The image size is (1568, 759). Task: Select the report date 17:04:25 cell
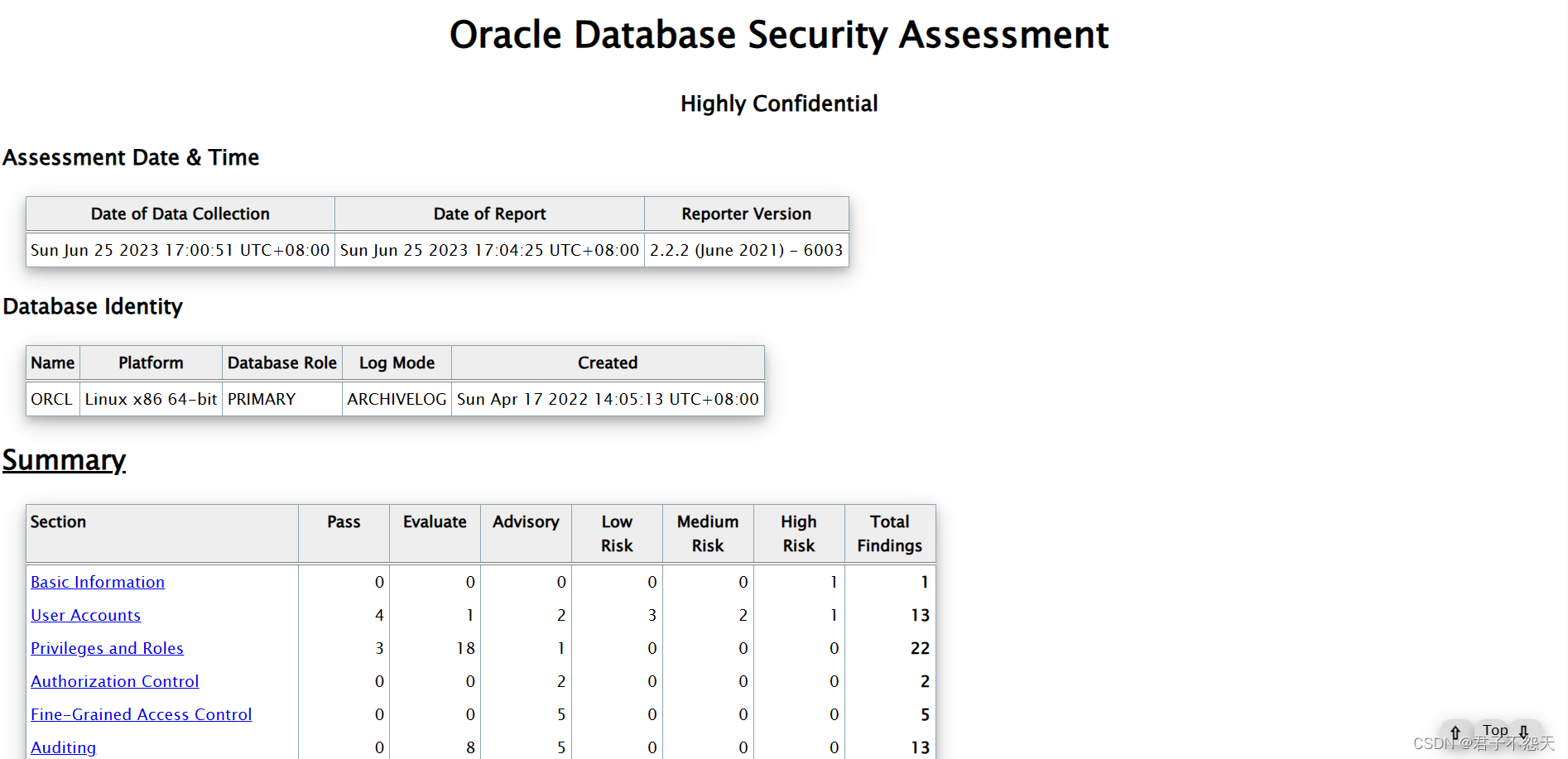pos(490,250)
